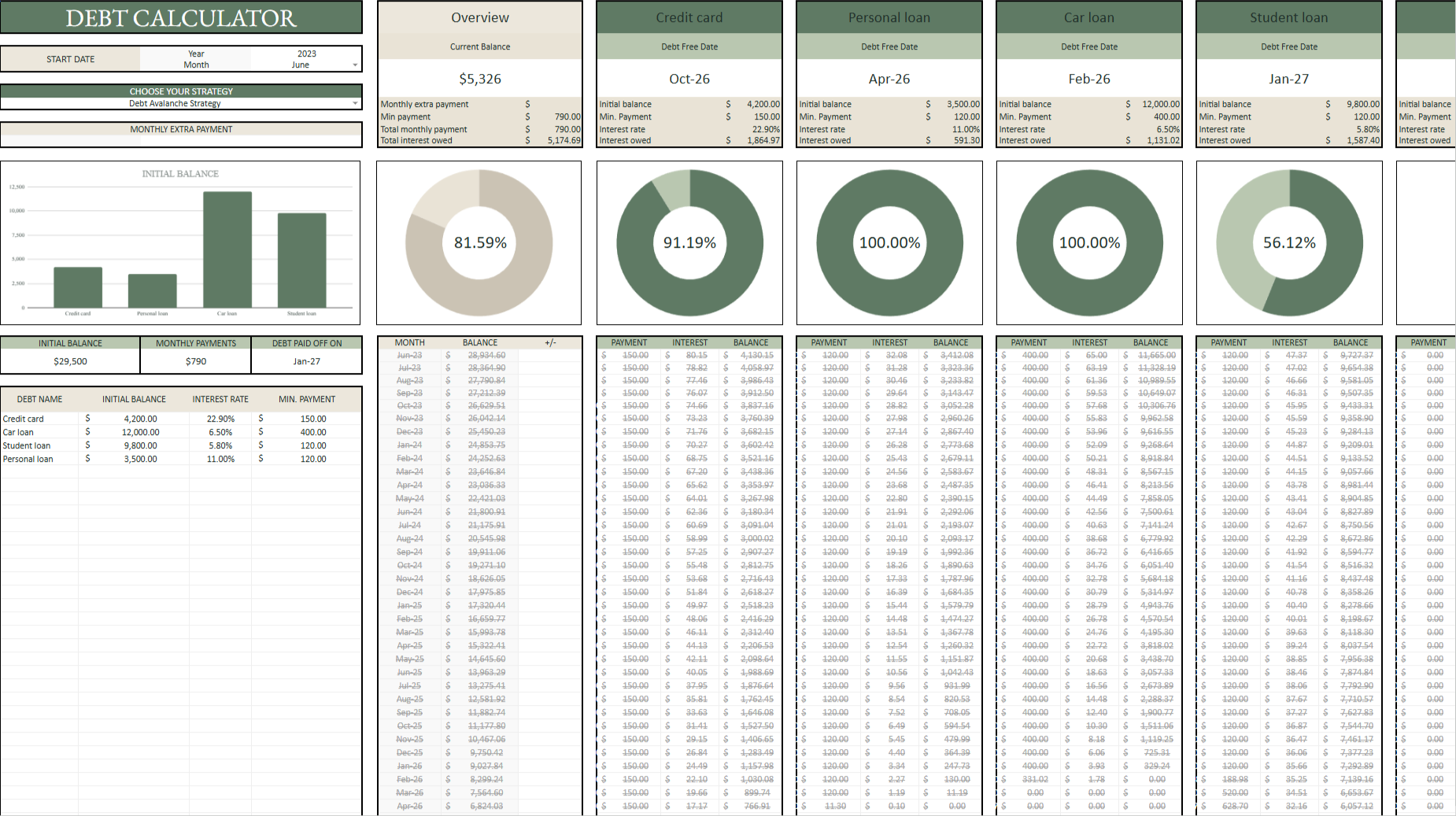
Task: Select the Total interest owed value 5,174.69
Action: [564, 141]
